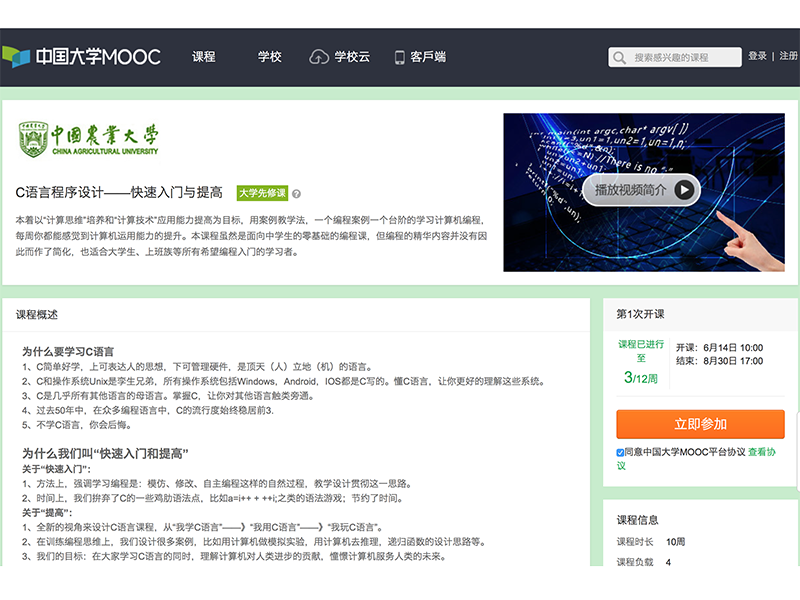Open the 客户端 menu item
The width and height of the screenshot is (800, 600).
428,57
